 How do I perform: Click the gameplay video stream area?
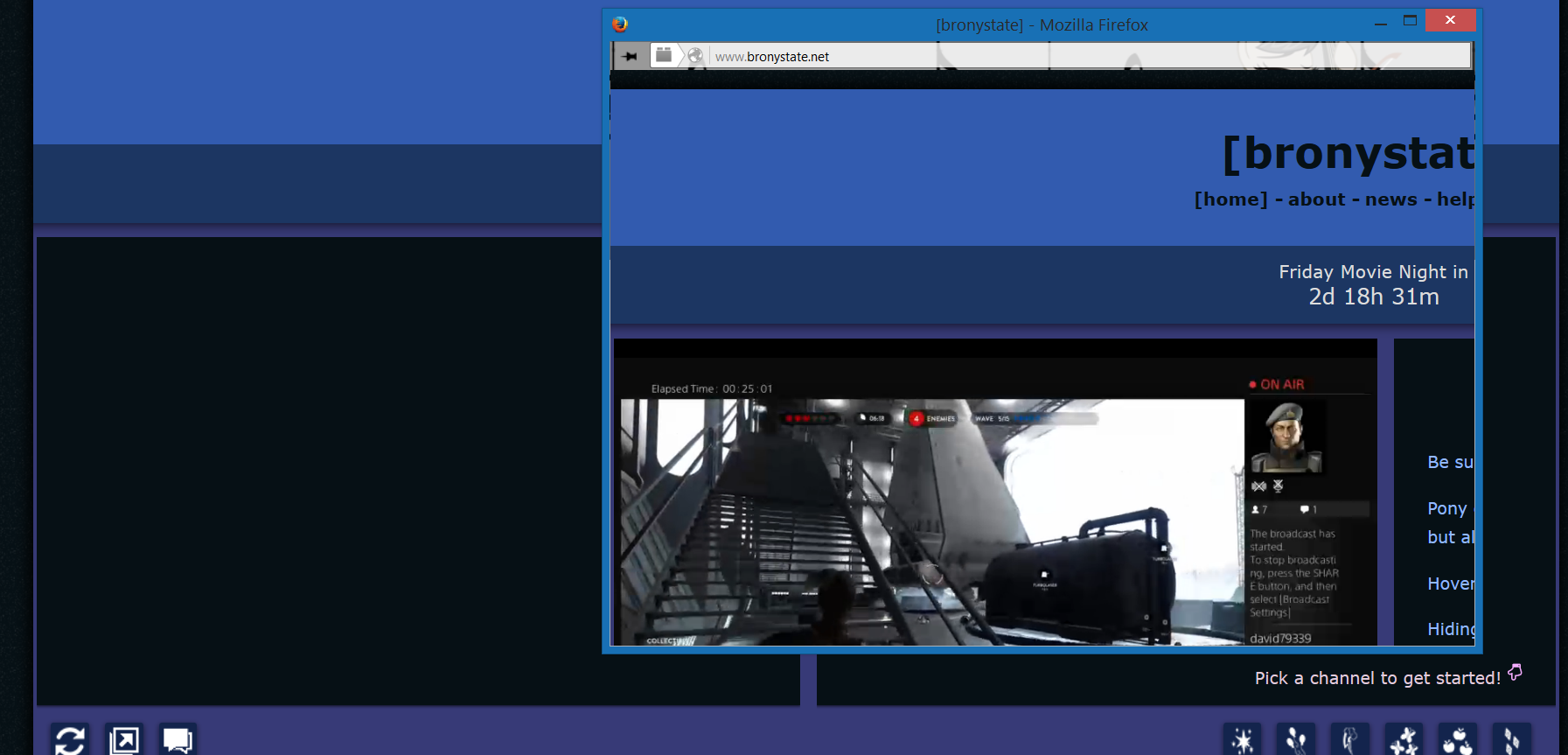pos(932,522)
